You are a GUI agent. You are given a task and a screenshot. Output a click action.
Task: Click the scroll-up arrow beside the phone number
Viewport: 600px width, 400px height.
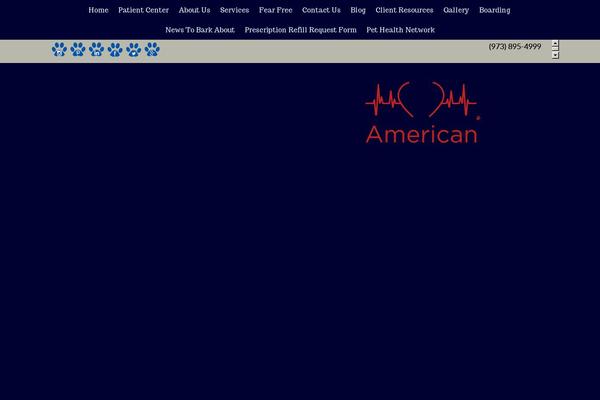coord(555,43)
